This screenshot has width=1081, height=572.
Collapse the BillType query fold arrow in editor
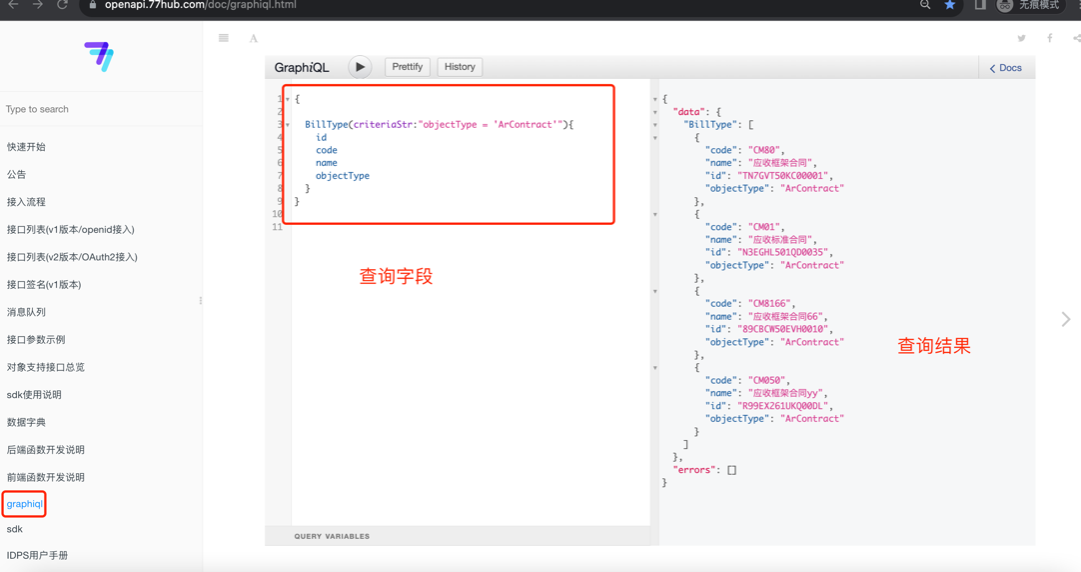coord(288,125)
